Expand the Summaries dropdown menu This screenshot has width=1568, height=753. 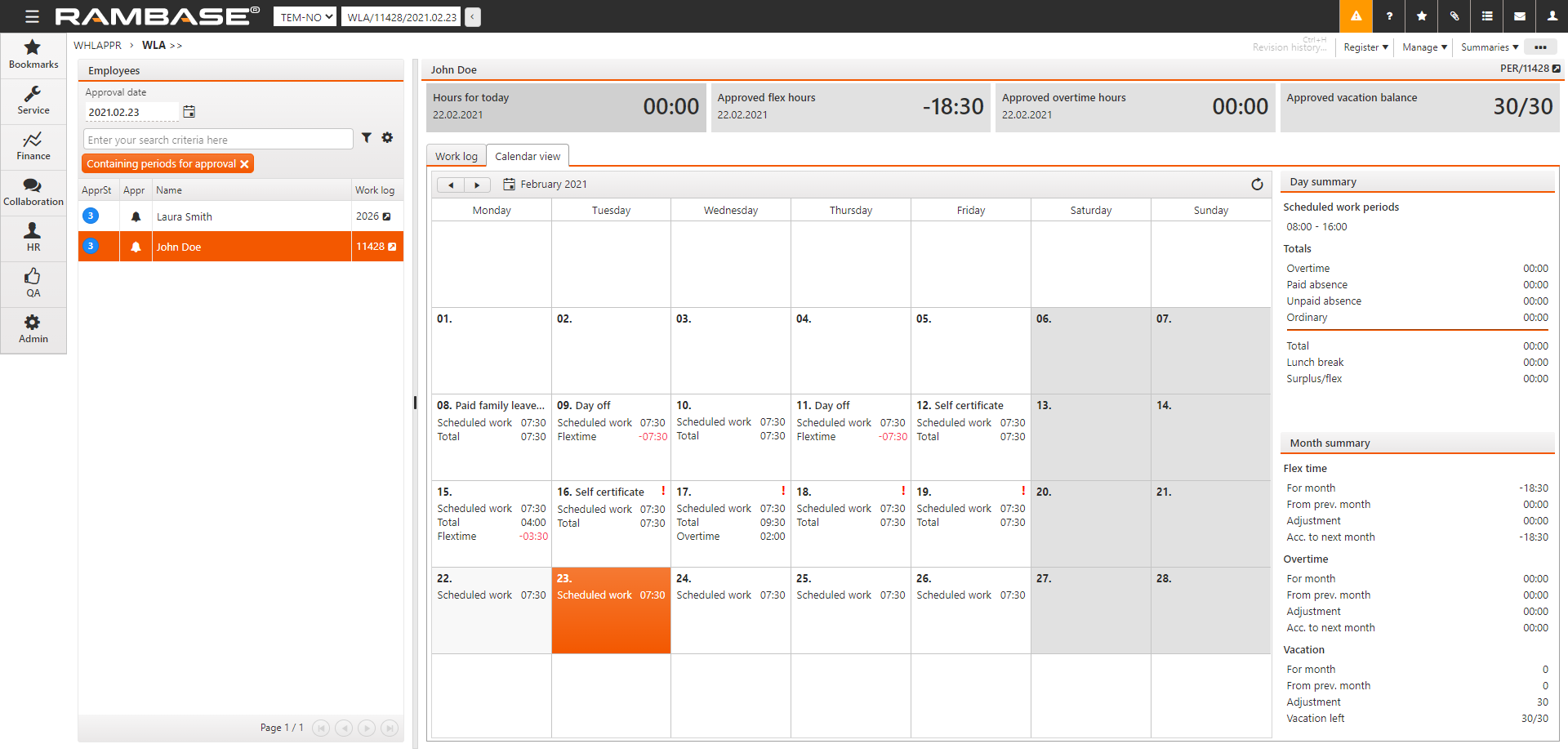click(x=1489, y=47)
